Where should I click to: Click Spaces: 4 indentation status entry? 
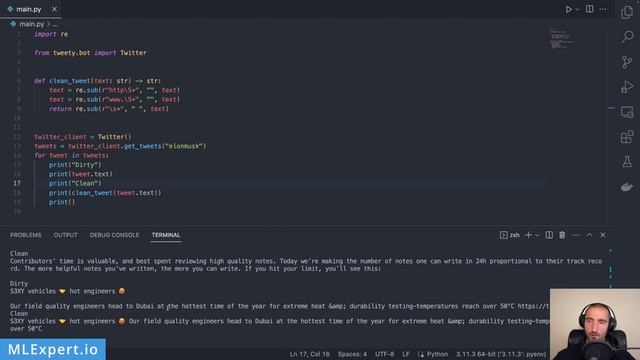[352, 354]
